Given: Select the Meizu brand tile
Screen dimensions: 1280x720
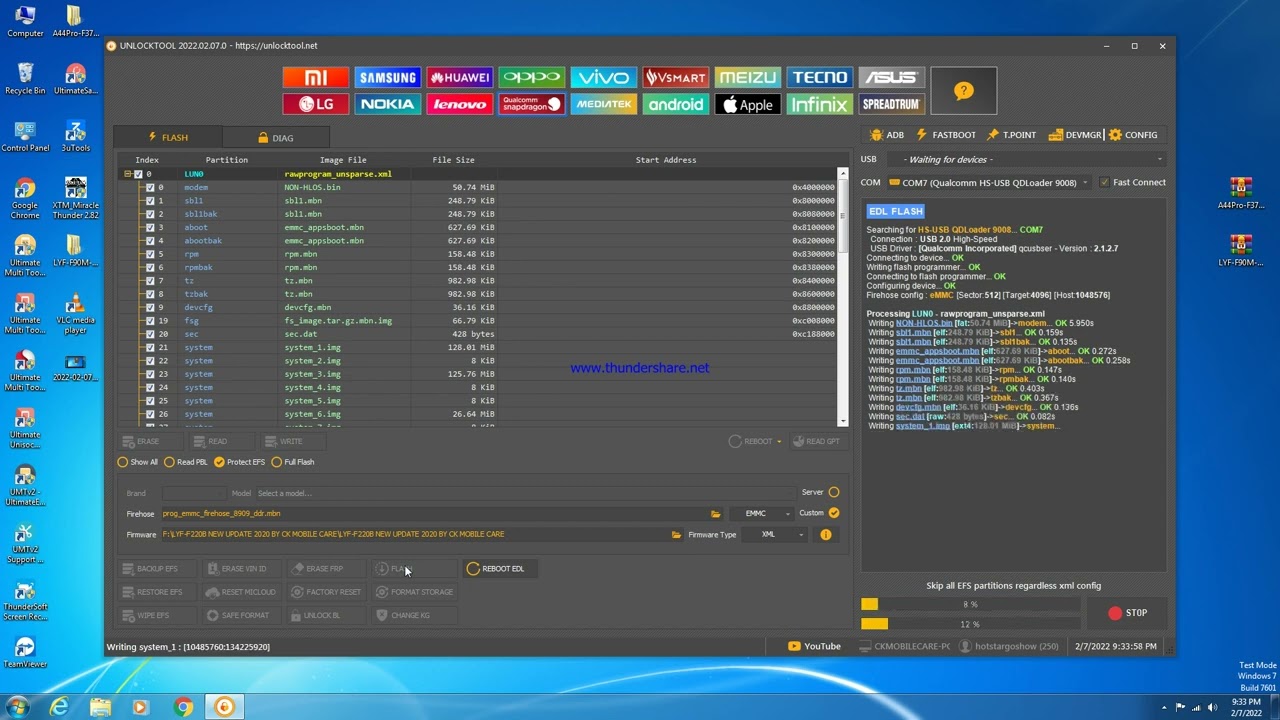Looking at the screenshot, I should tap(748, 77).
